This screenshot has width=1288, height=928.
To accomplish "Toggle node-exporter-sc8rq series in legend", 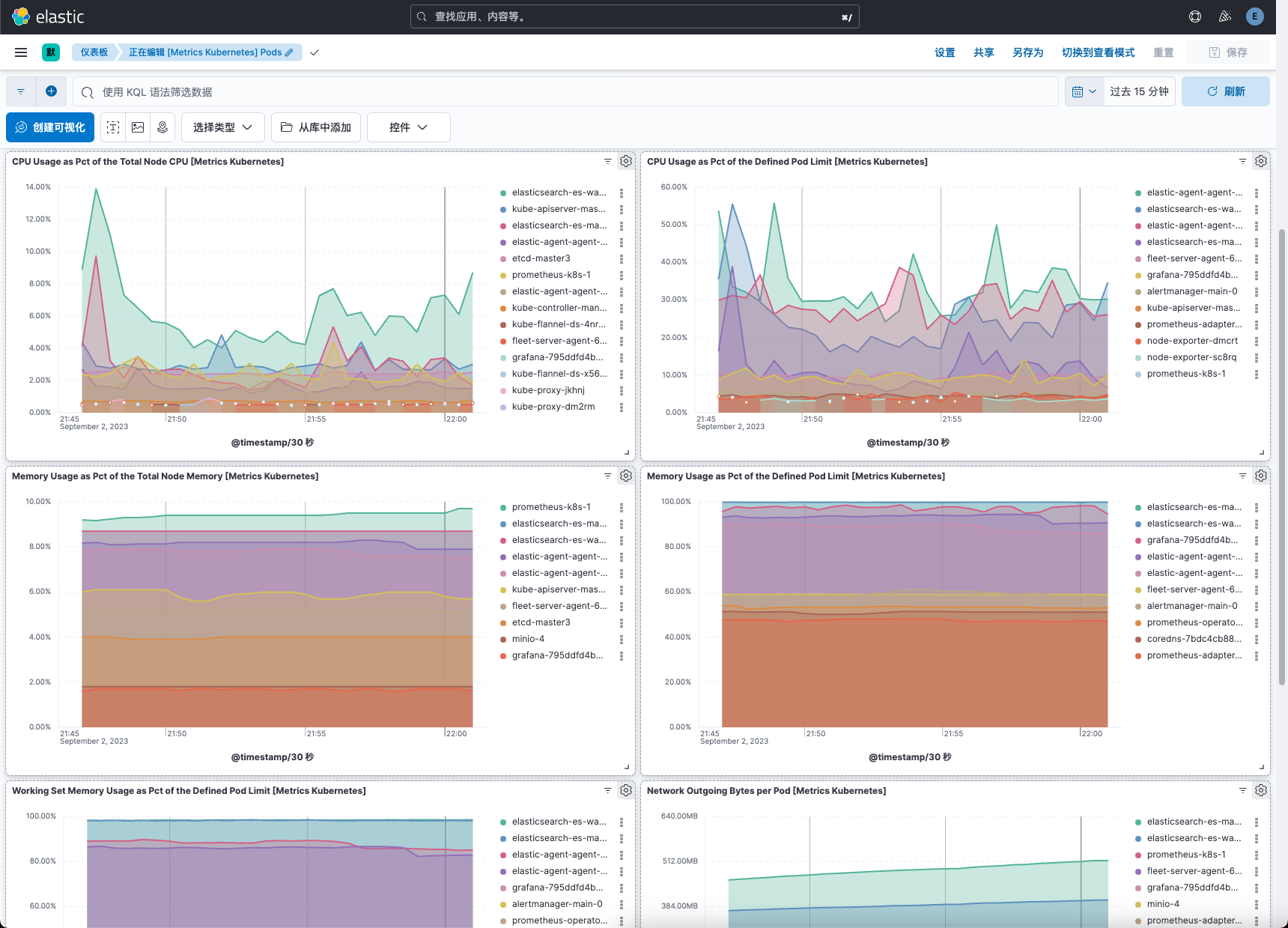I will point(1191,357).
